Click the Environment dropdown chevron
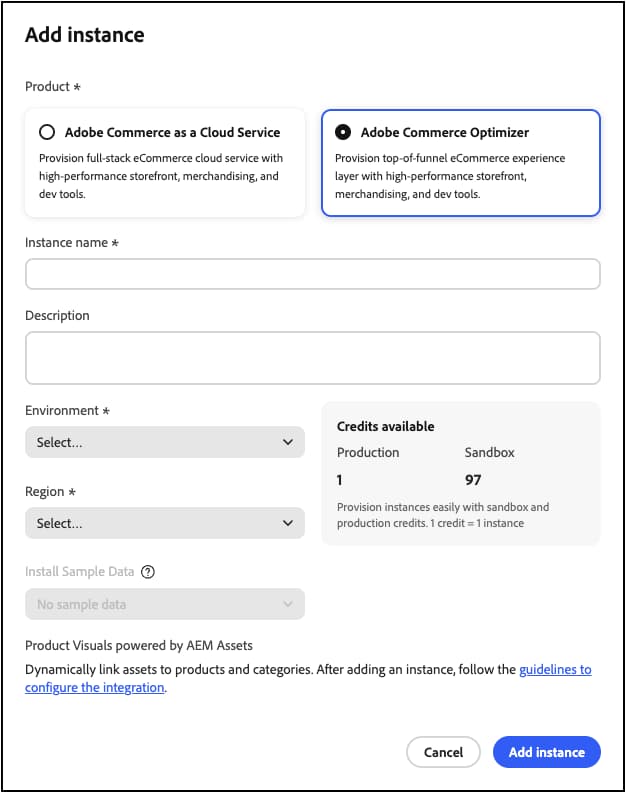Viewport: 626px width, 793px height. pyautogui.click(x=288, y=442)
